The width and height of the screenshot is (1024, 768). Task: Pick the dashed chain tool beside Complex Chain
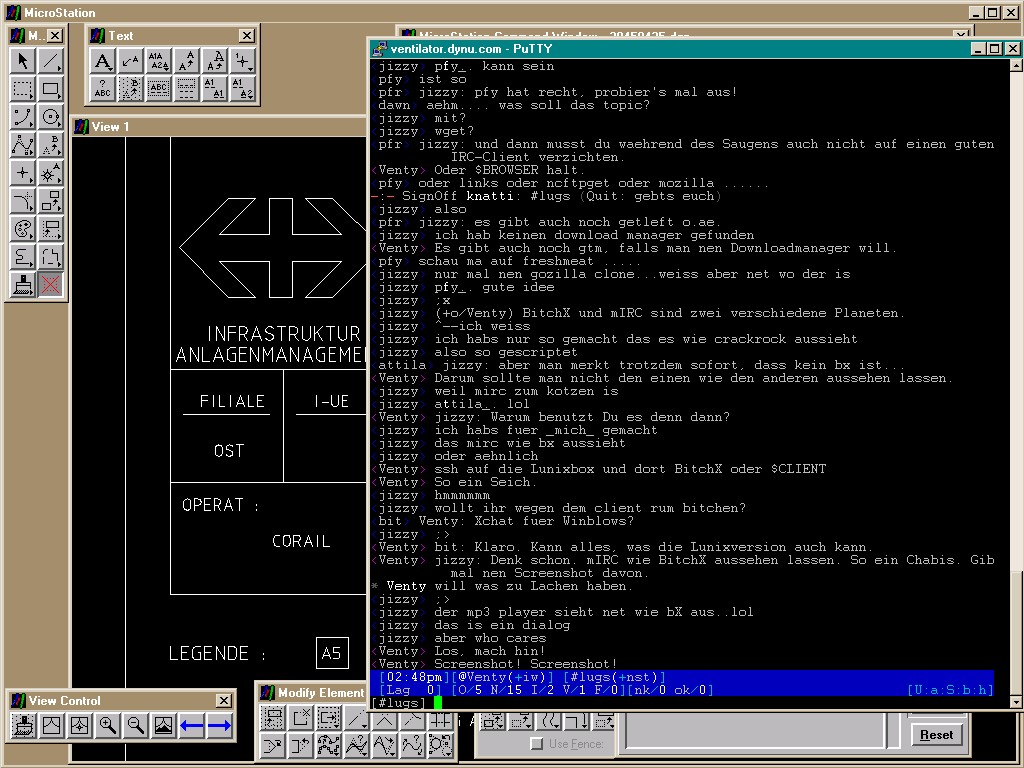(x=50, y=257)
